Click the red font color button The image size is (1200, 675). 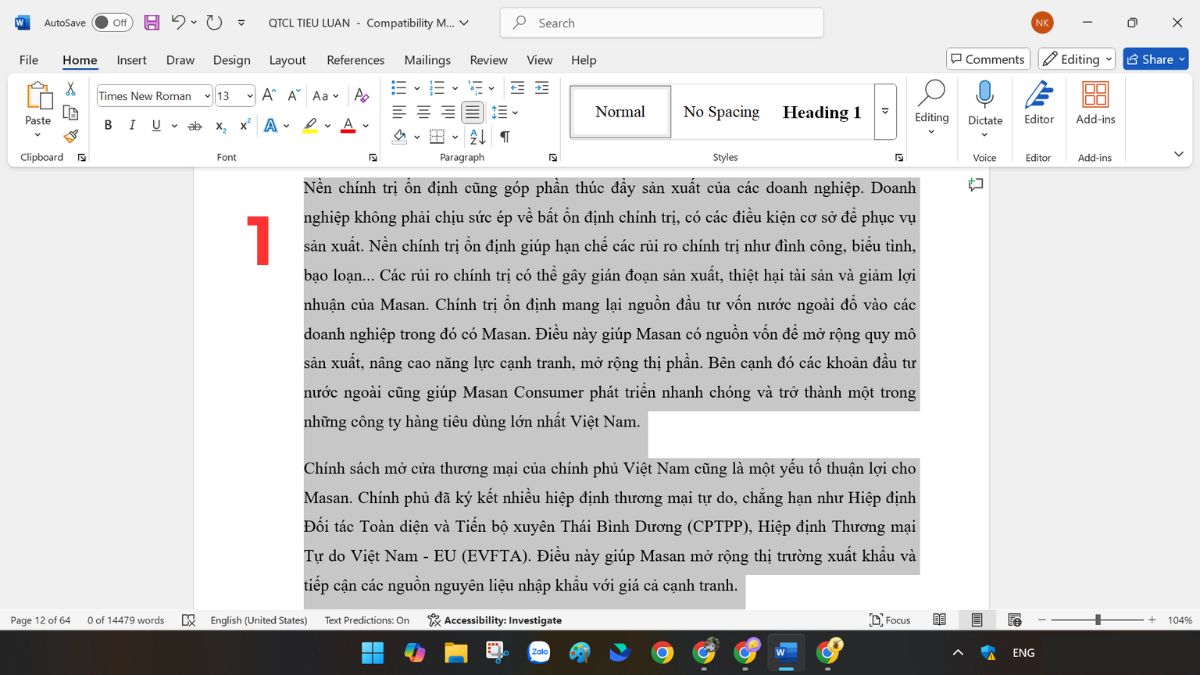point(348,126)
